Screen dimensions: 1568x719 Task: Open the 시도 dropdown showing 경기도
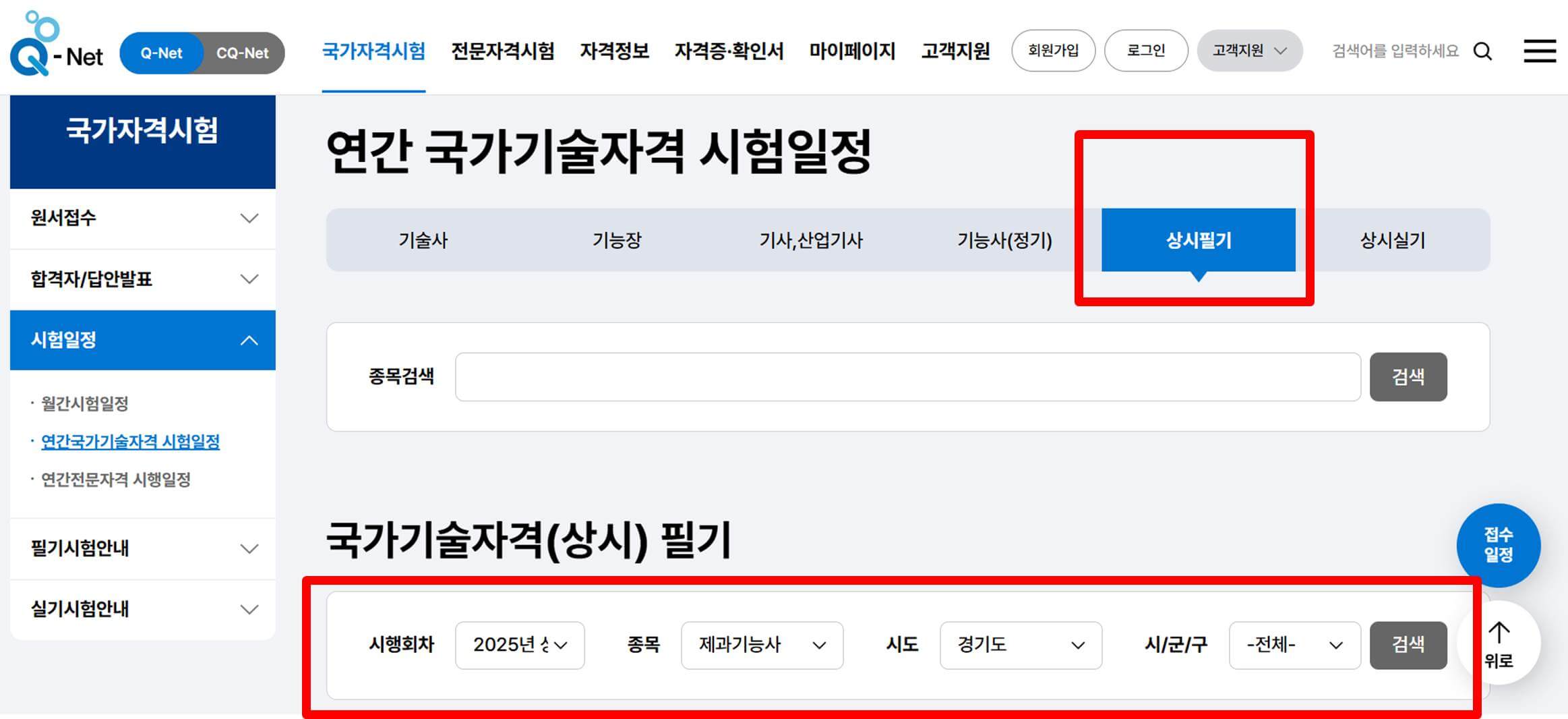point(1020,645)
